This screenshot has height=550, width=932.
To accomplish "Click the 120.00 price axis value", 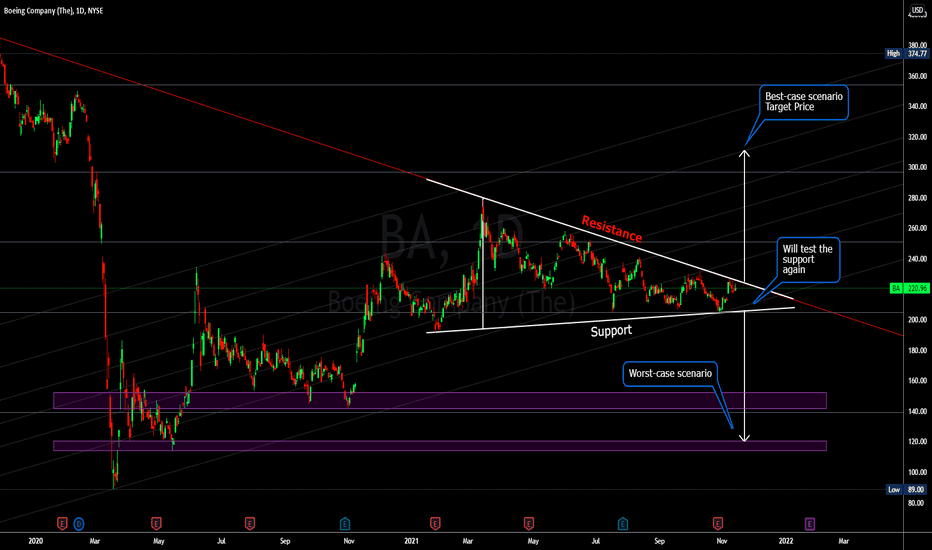I will [917, 442].
